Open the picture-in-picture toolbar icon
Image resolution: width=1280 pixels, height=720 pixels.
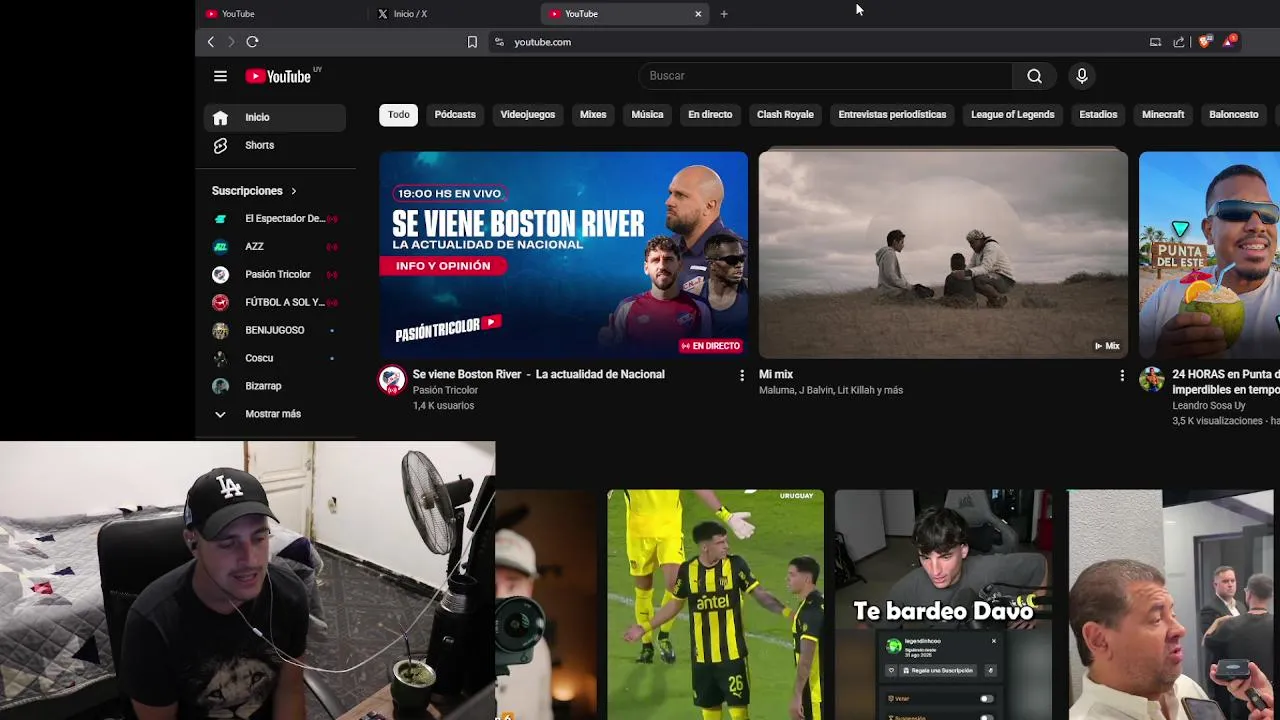click(1155, 42)
